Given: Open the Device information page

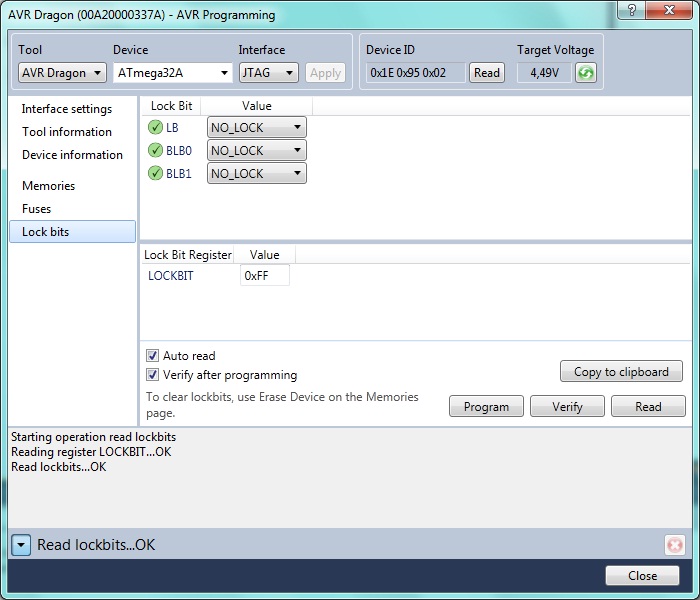Looking at the screenshot, I should click(72, 155).
